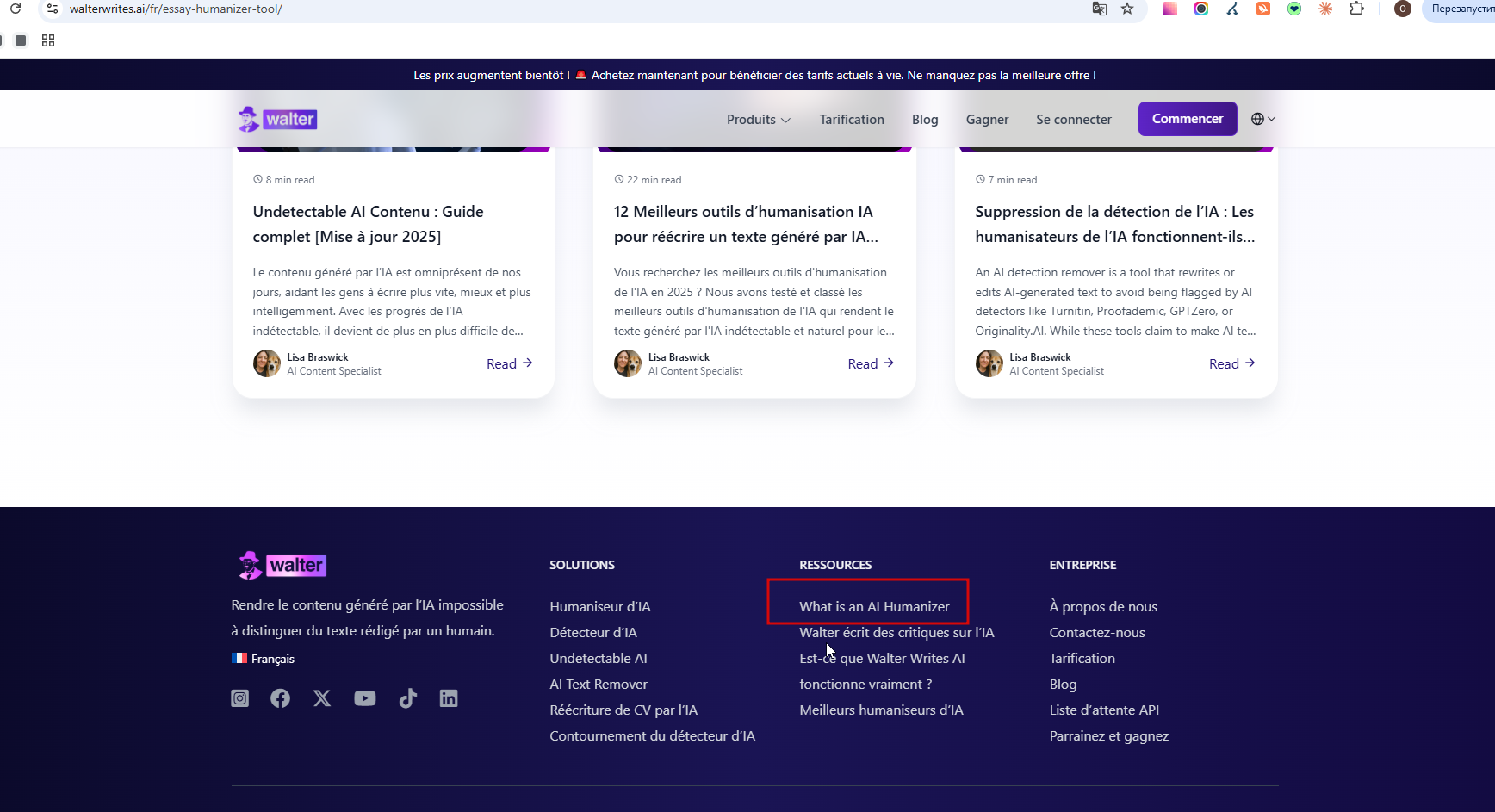Open Contournement du détecteur d'IA link

tap(652, 736)
